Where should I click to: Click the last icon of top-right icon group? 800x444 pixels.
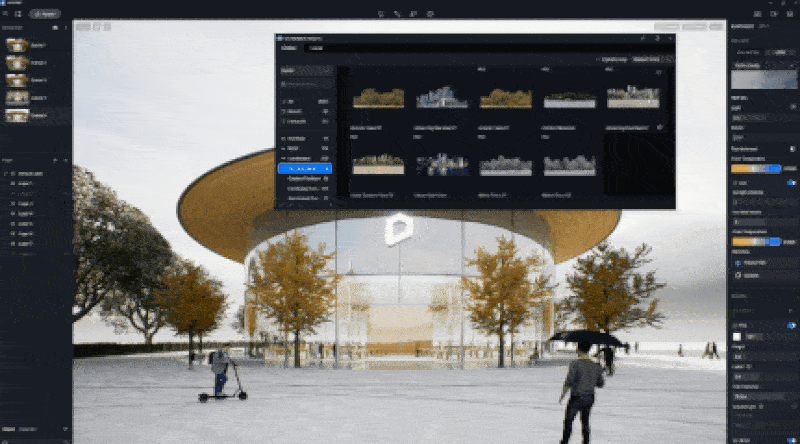pos(790,14)
